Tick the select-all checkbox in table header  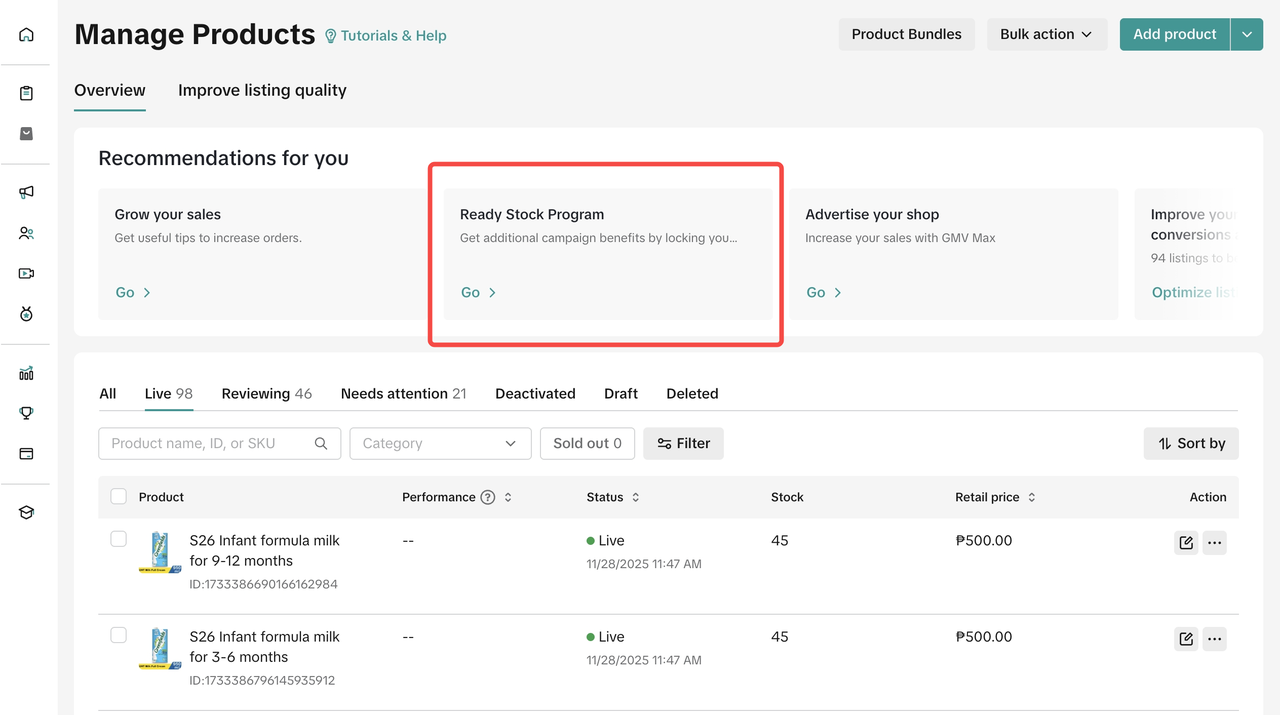pos(119,497)
